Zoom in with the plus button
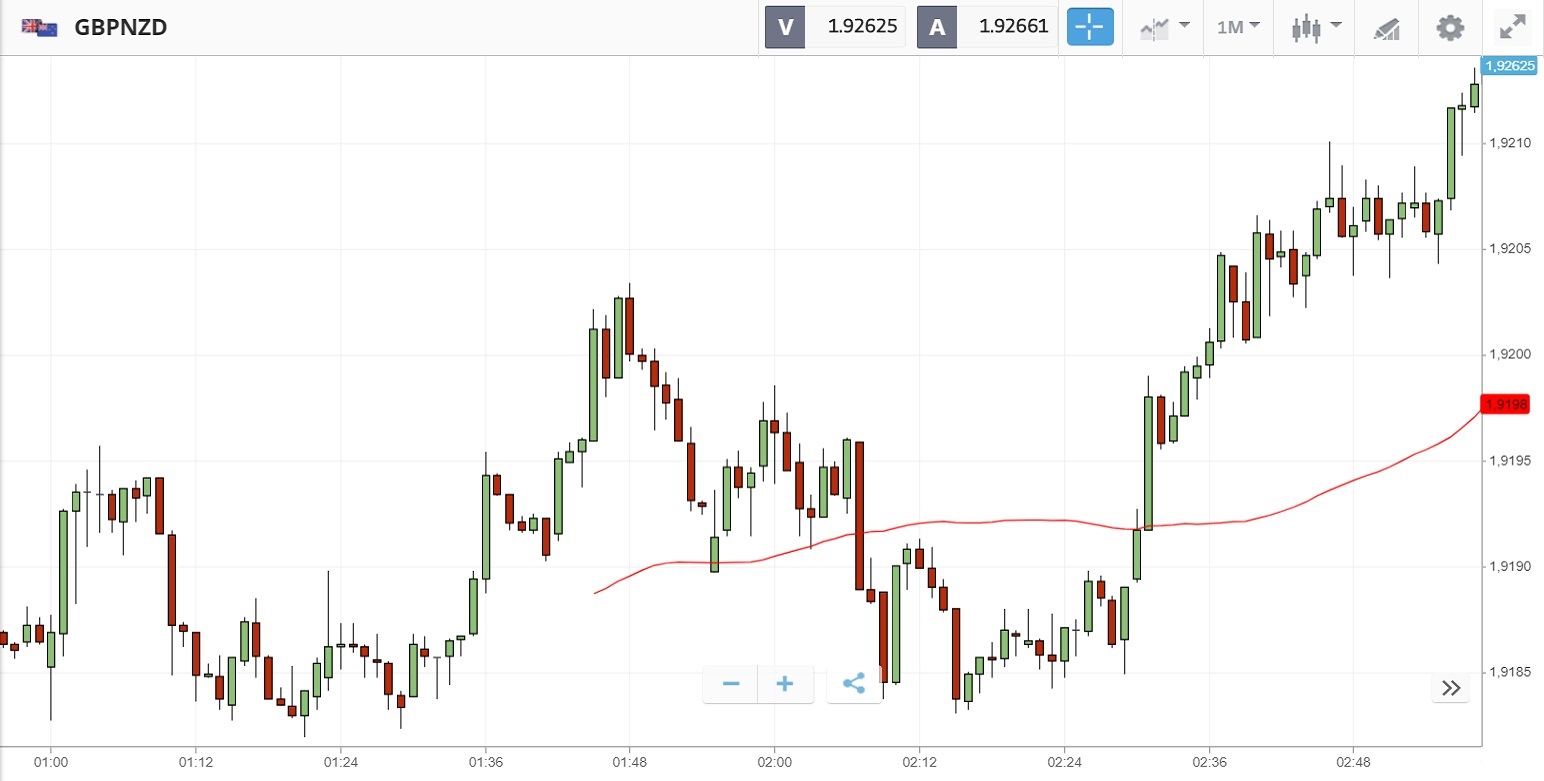The height and width of the screenshot is (781, 1544). 785,684
